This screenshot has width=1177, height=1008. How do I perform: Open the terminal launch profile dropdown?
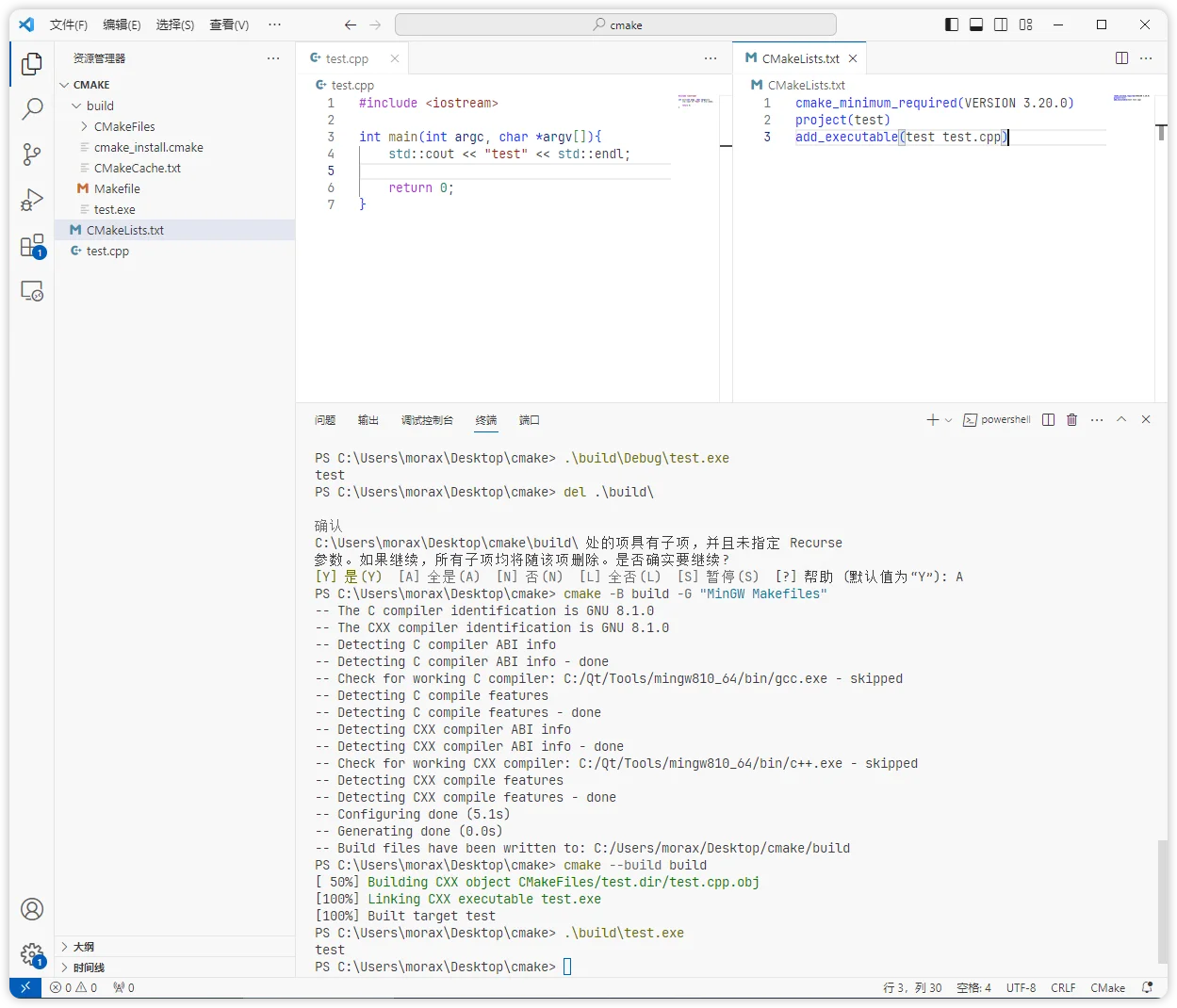[x=948, y=420]
